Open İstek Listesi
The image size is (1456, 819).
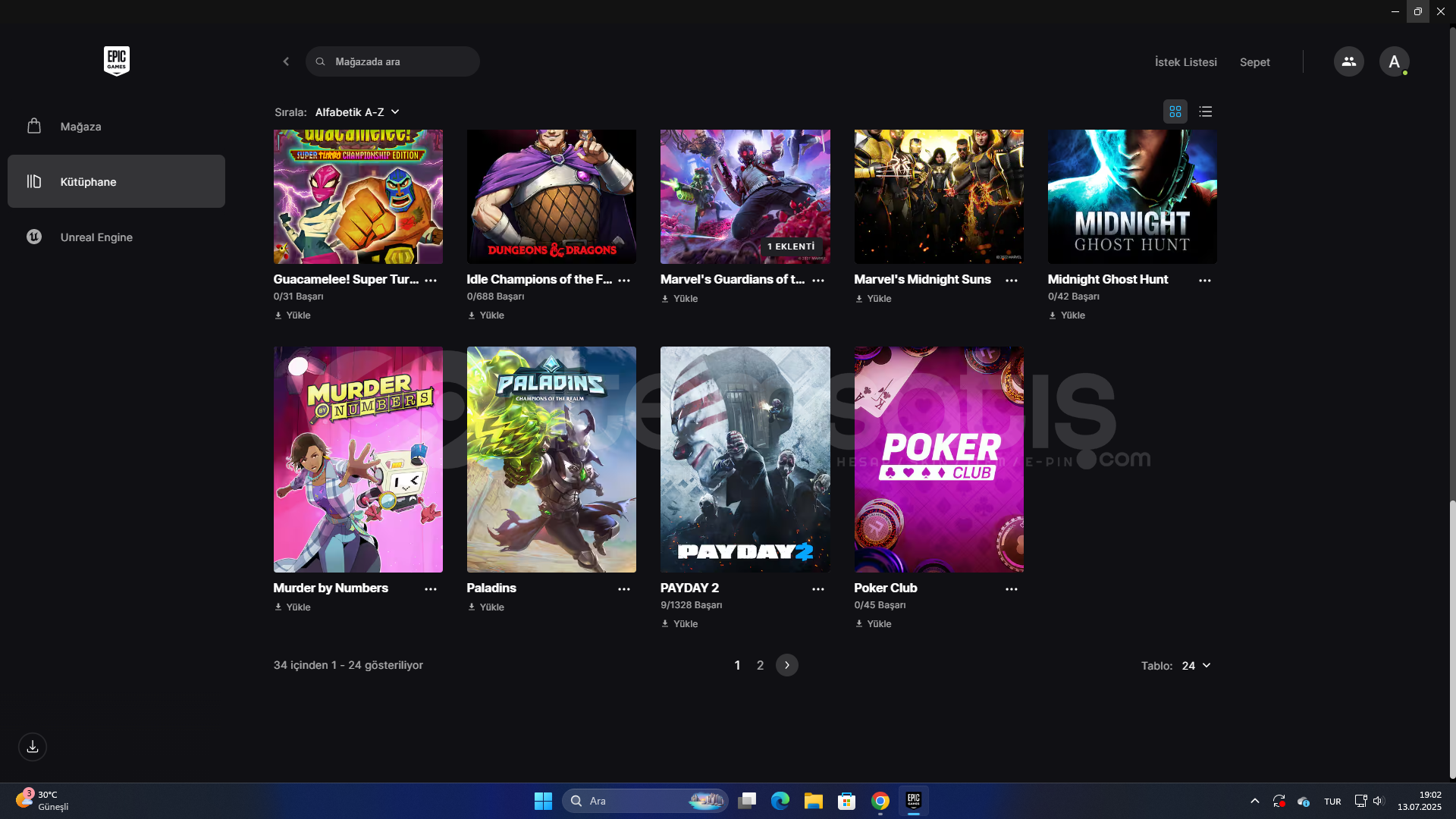tap(1185, 62)
